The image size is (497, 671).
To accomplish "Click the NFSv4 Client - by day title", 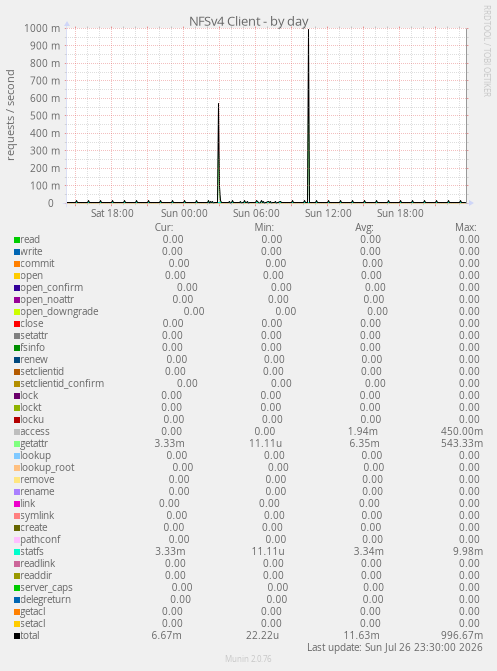I will click(249, 21).
